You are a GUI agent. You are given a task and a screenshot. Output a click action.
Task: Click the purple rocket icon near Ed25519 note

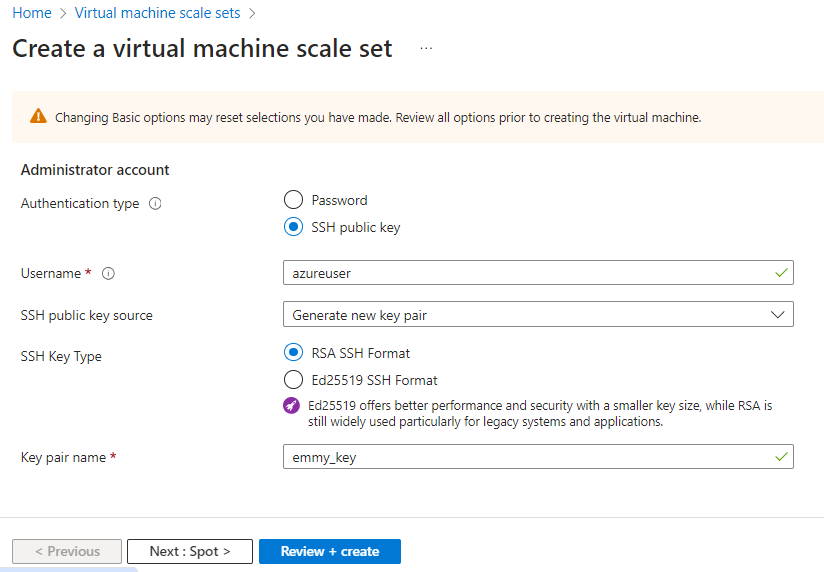(x=292, y=406)
